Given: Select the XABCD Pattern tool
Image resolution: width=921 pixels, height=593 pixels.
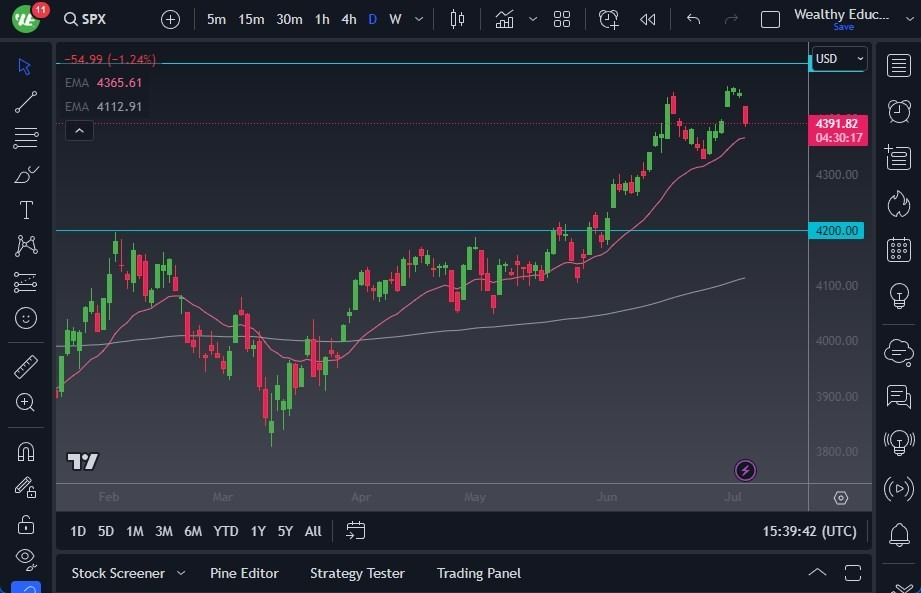Looking at the screenshot, I should [25, 246].
